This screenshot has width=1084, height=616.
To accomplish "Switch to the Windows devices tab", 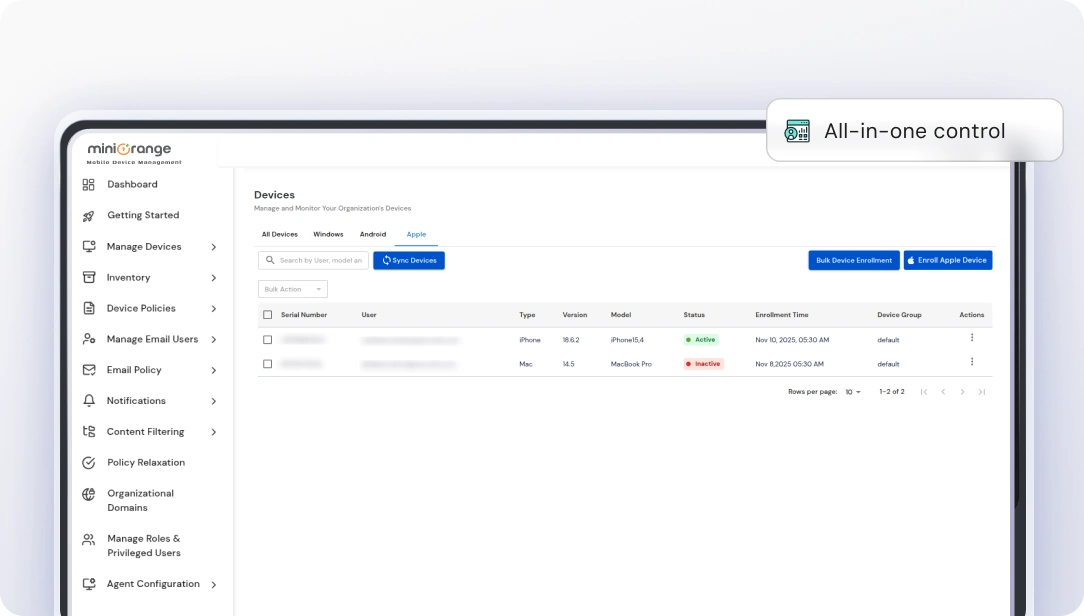I will pyautogui.click(x=328, y=234).
